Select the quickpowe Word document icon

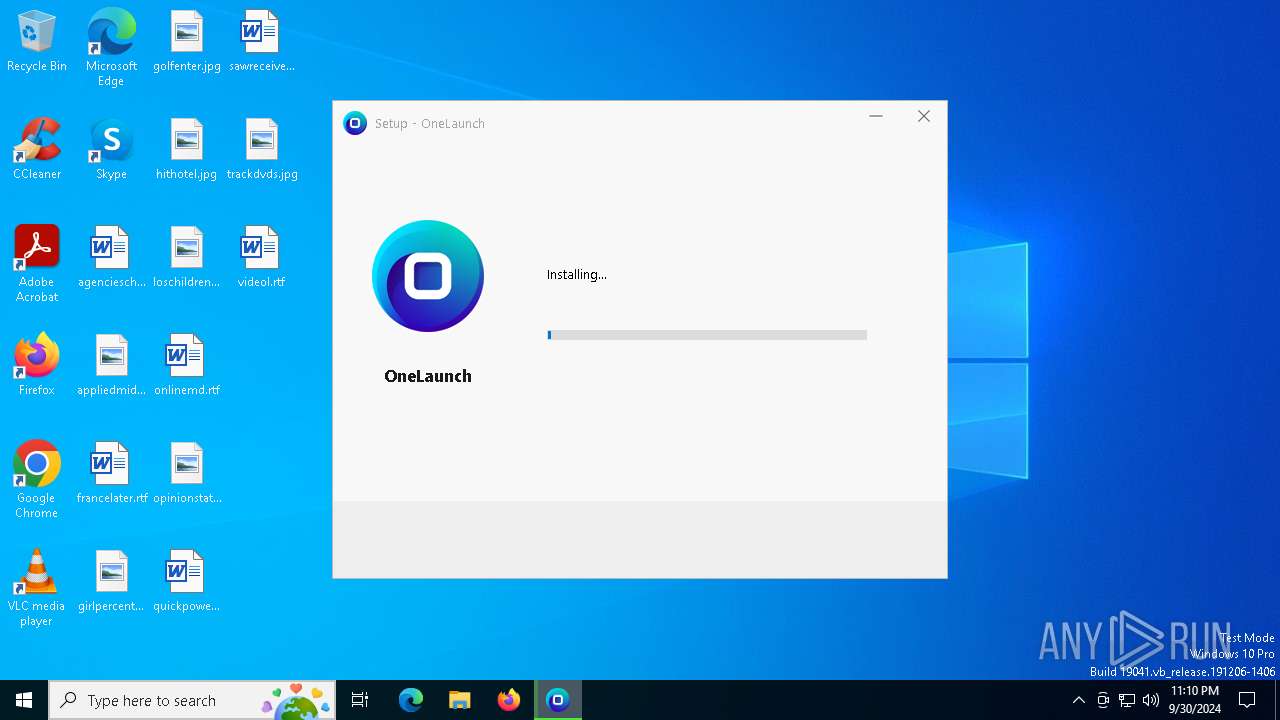tap(187, 582)
